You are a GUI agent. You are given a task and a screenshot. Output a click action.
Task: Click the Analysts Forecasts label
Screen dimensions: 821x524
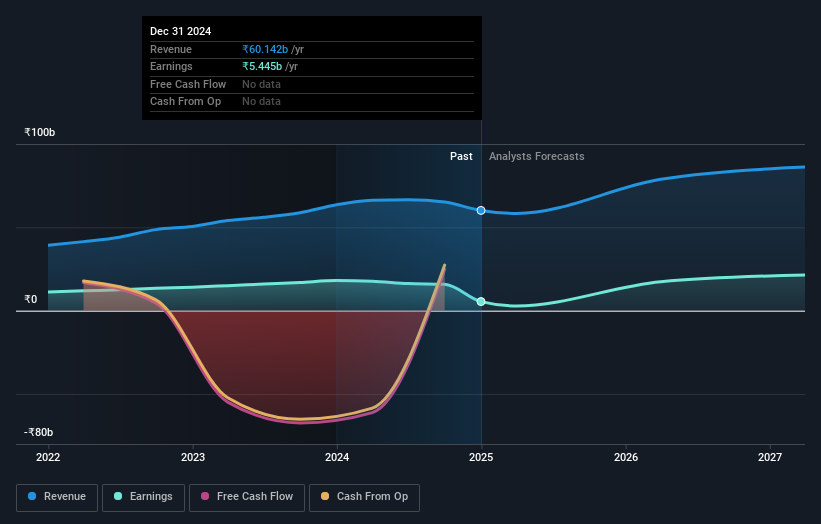click(x=537, y=157)
